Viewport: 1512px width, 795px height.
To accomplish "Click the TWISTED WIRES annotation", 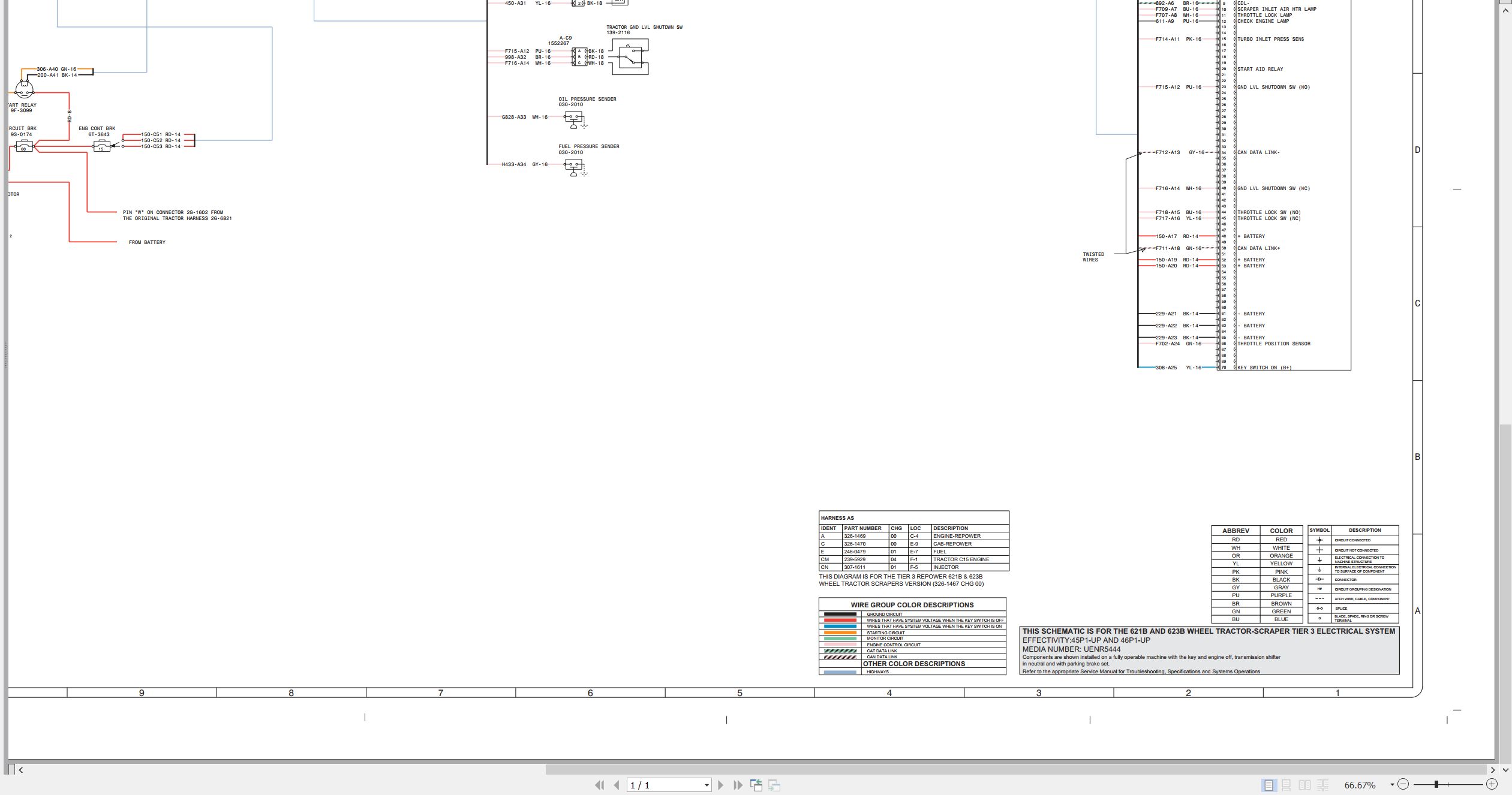I will pos(1093,257).
